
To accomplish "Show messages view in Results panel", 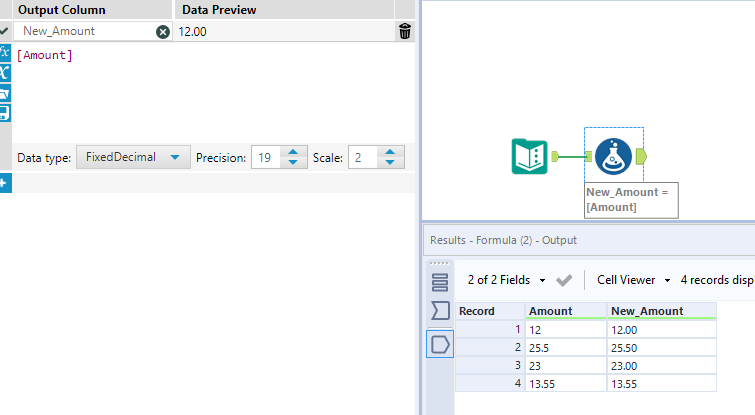I will tap(440, 283).
